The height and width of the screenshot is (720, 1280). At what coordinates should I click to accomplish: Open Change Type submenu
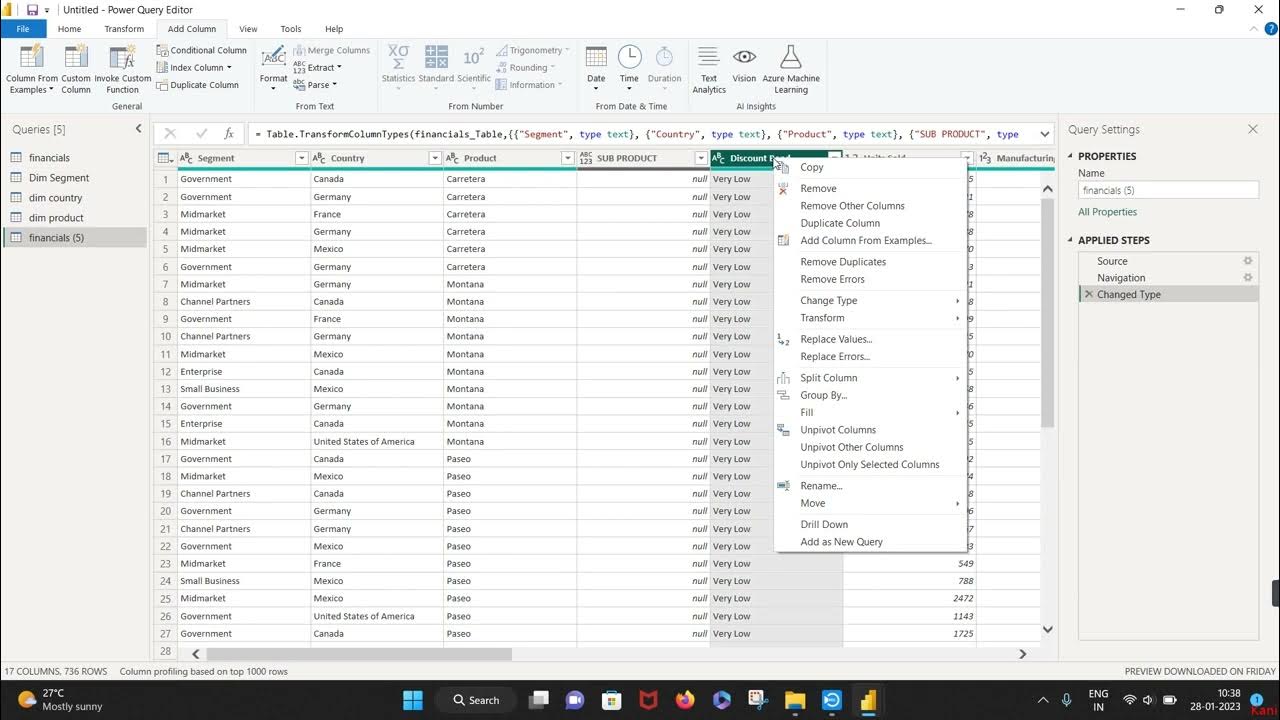[870, 300]
